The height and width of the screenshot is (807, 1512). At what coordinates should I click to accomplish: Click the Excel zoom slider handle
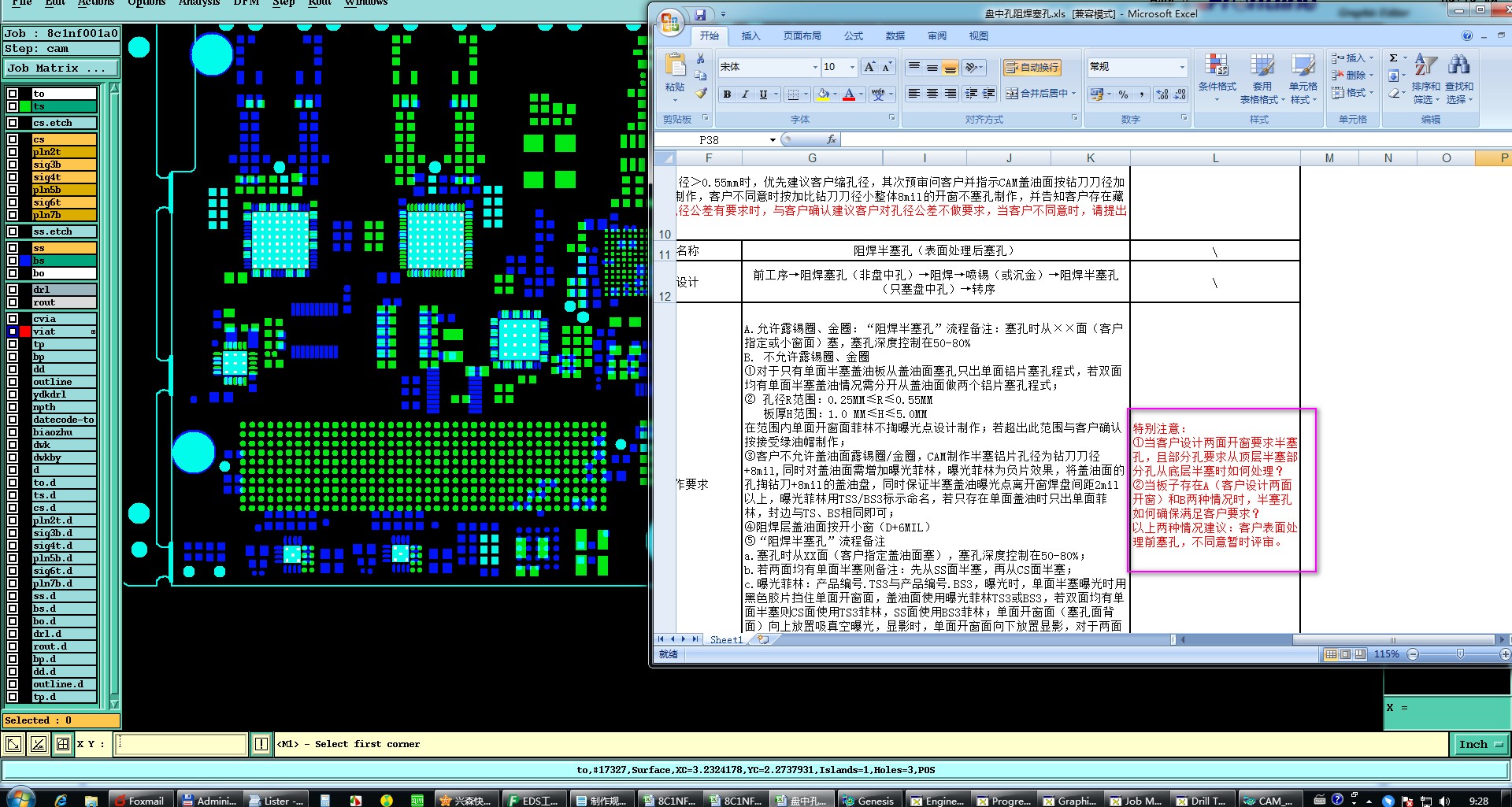[1460, 654]
